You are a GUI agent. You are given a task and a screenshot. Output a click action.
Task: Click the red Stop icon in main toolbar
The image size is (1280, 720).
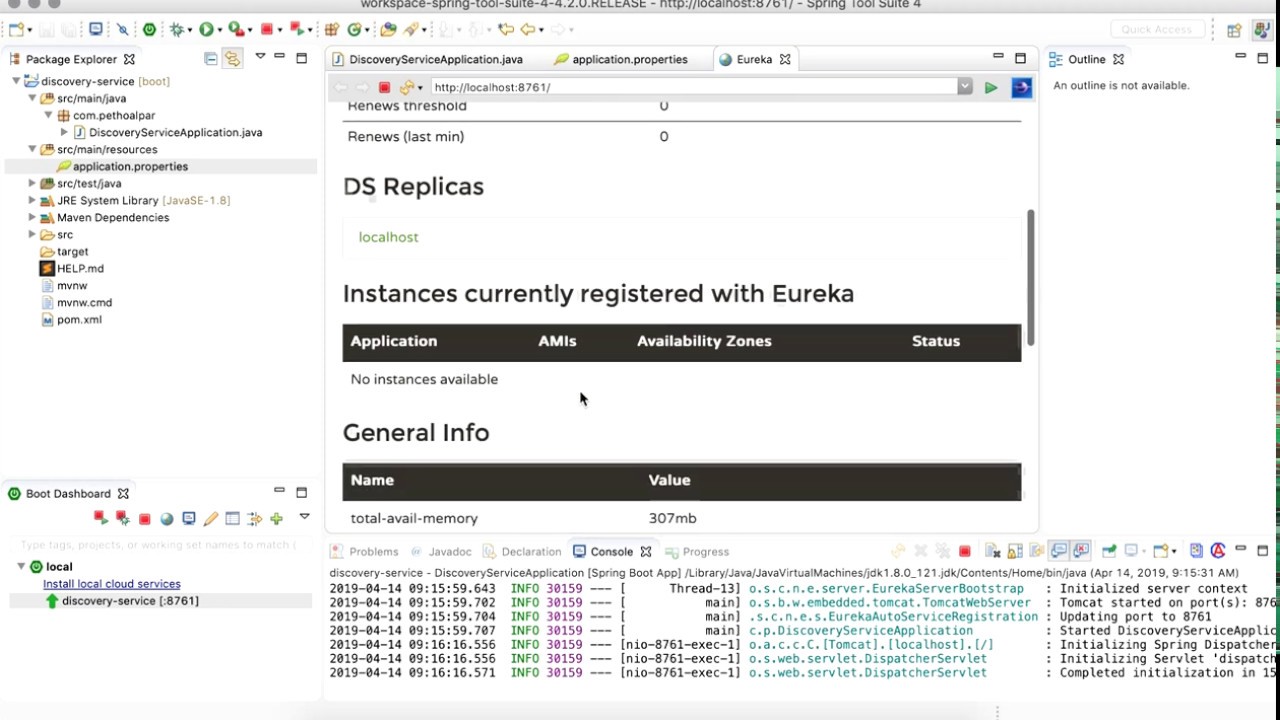[266, 30]
